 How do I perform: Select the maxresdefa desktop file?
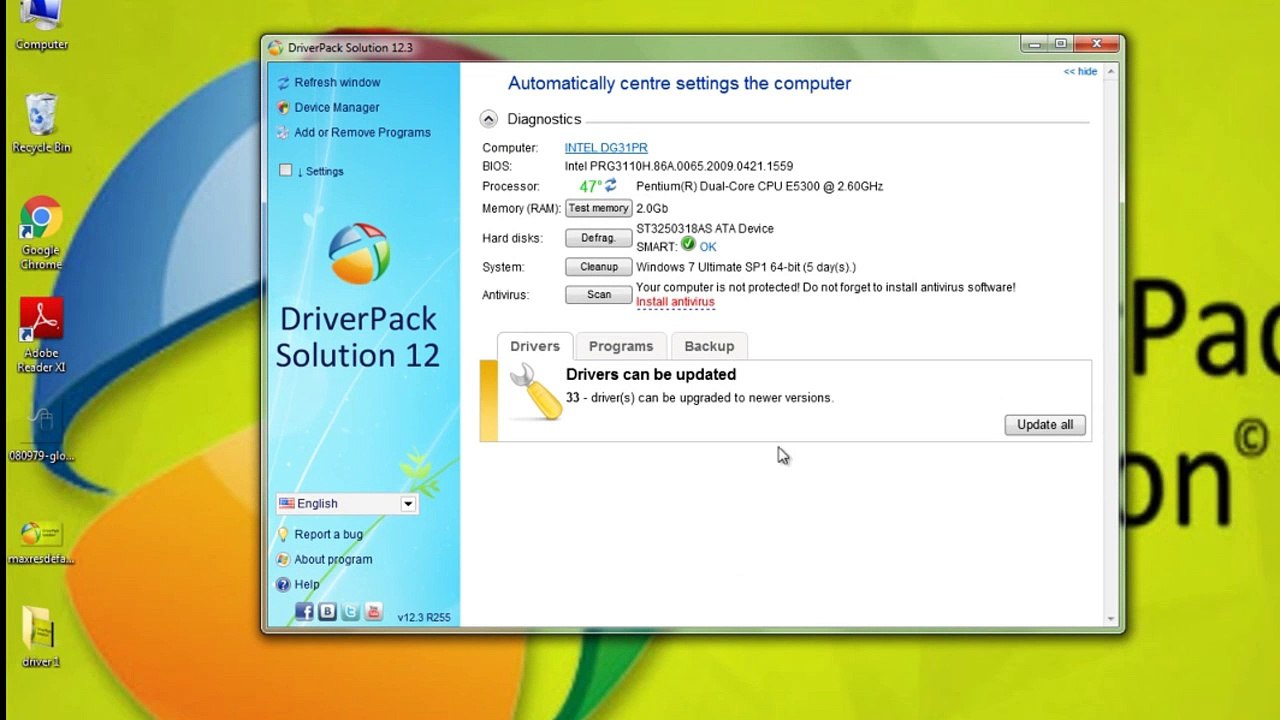coord(41,542)
